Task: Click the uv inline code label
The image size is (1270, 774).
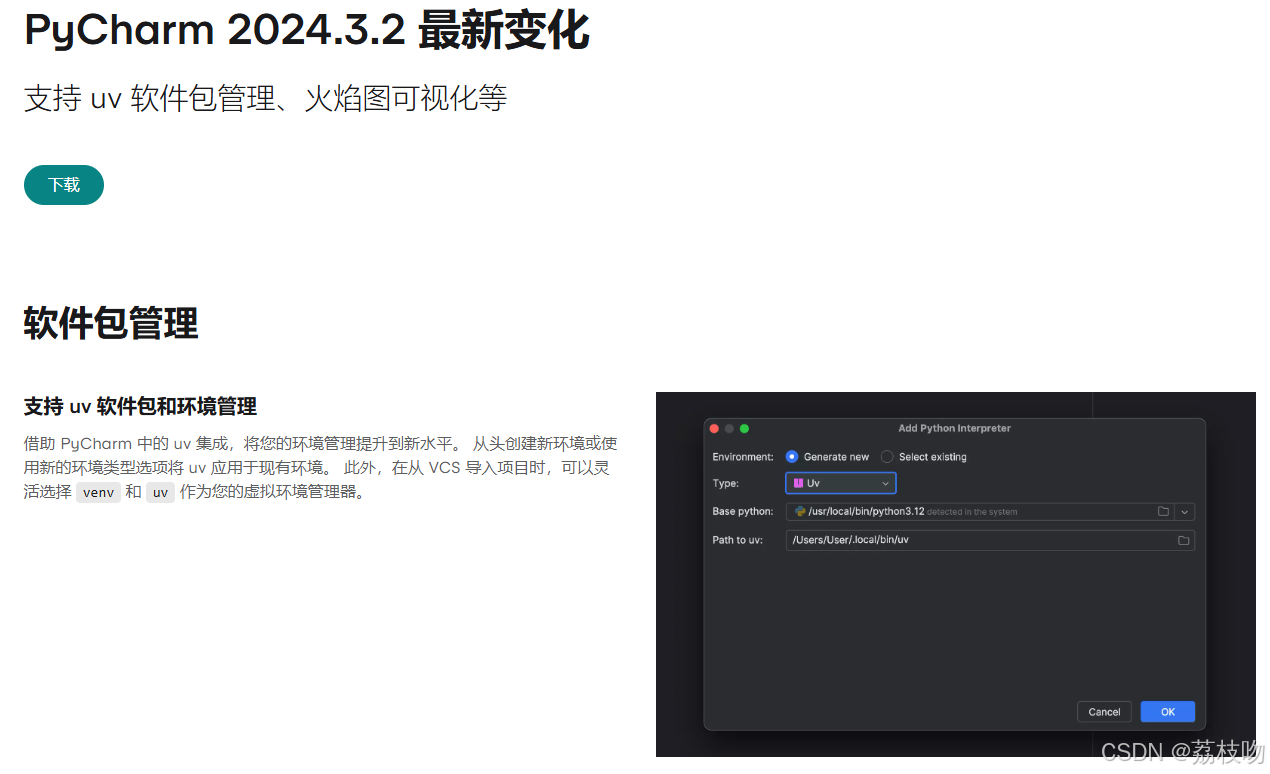Action: [x=160, y=492]
